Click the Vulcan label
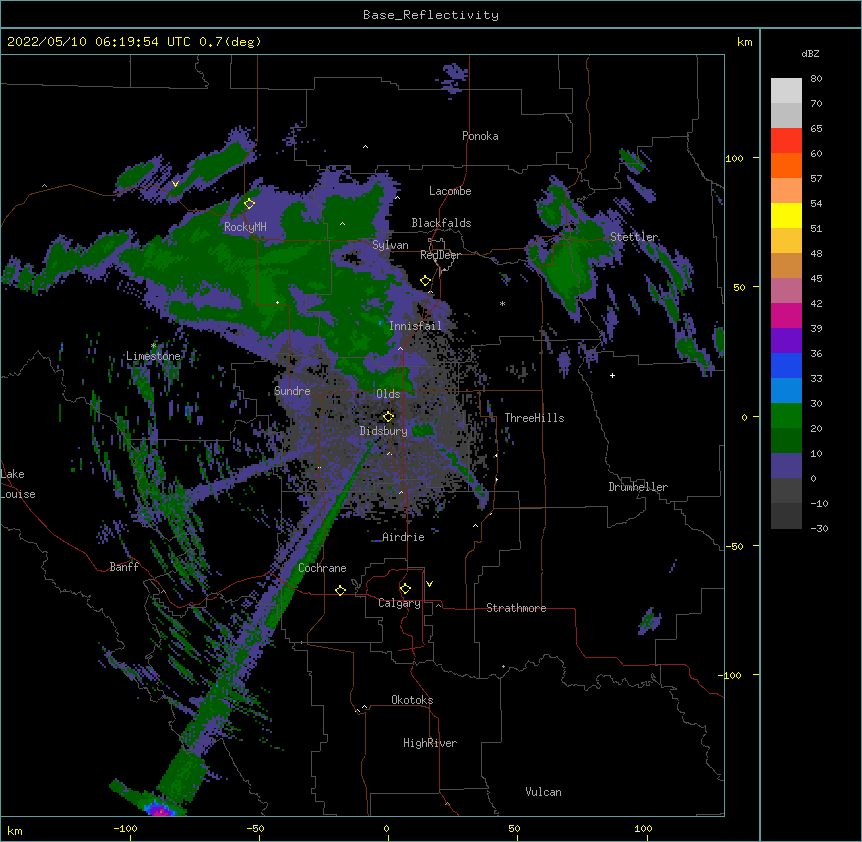Image resolution: width=862 pixels, height=842 pixels. click(543, 792)
